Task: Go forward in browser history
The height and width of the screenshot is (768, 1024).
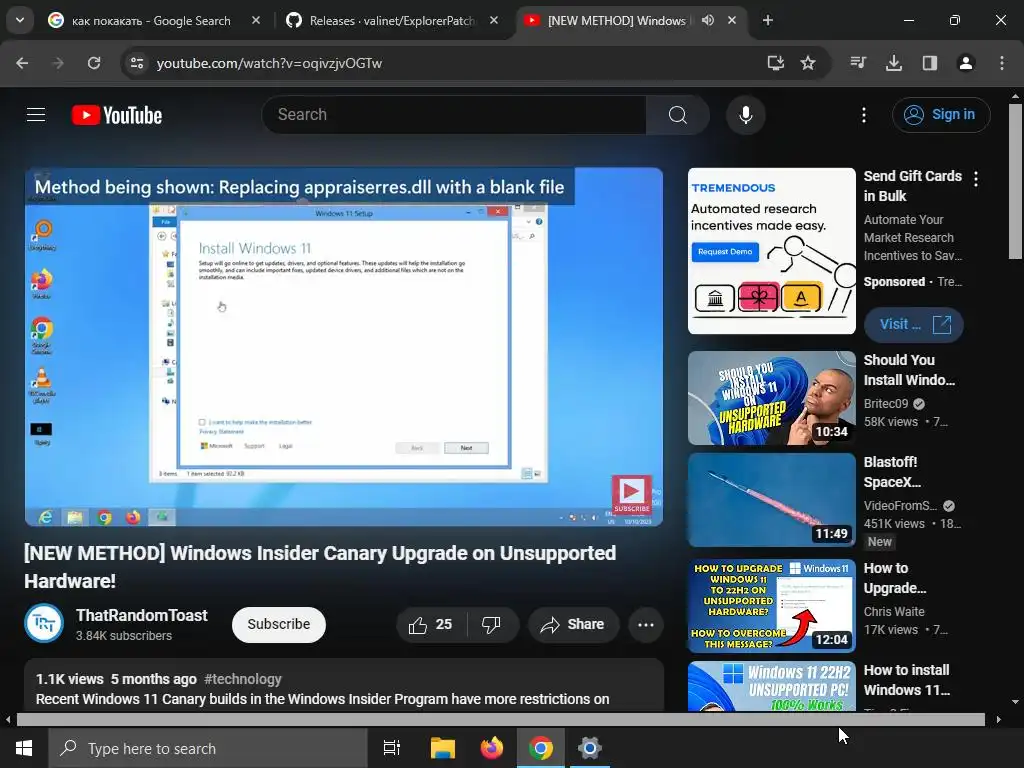Action: point(58,63)
